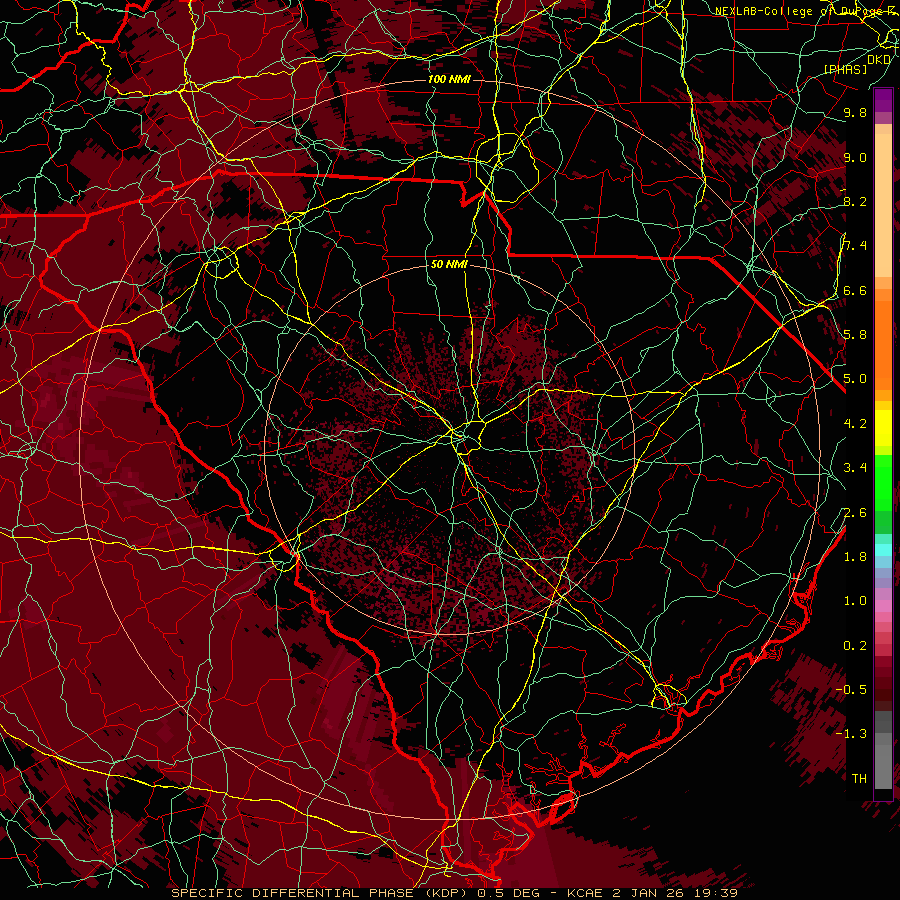
Task: Click the TH threshold label on the scale
Action: tap(859, 779)
